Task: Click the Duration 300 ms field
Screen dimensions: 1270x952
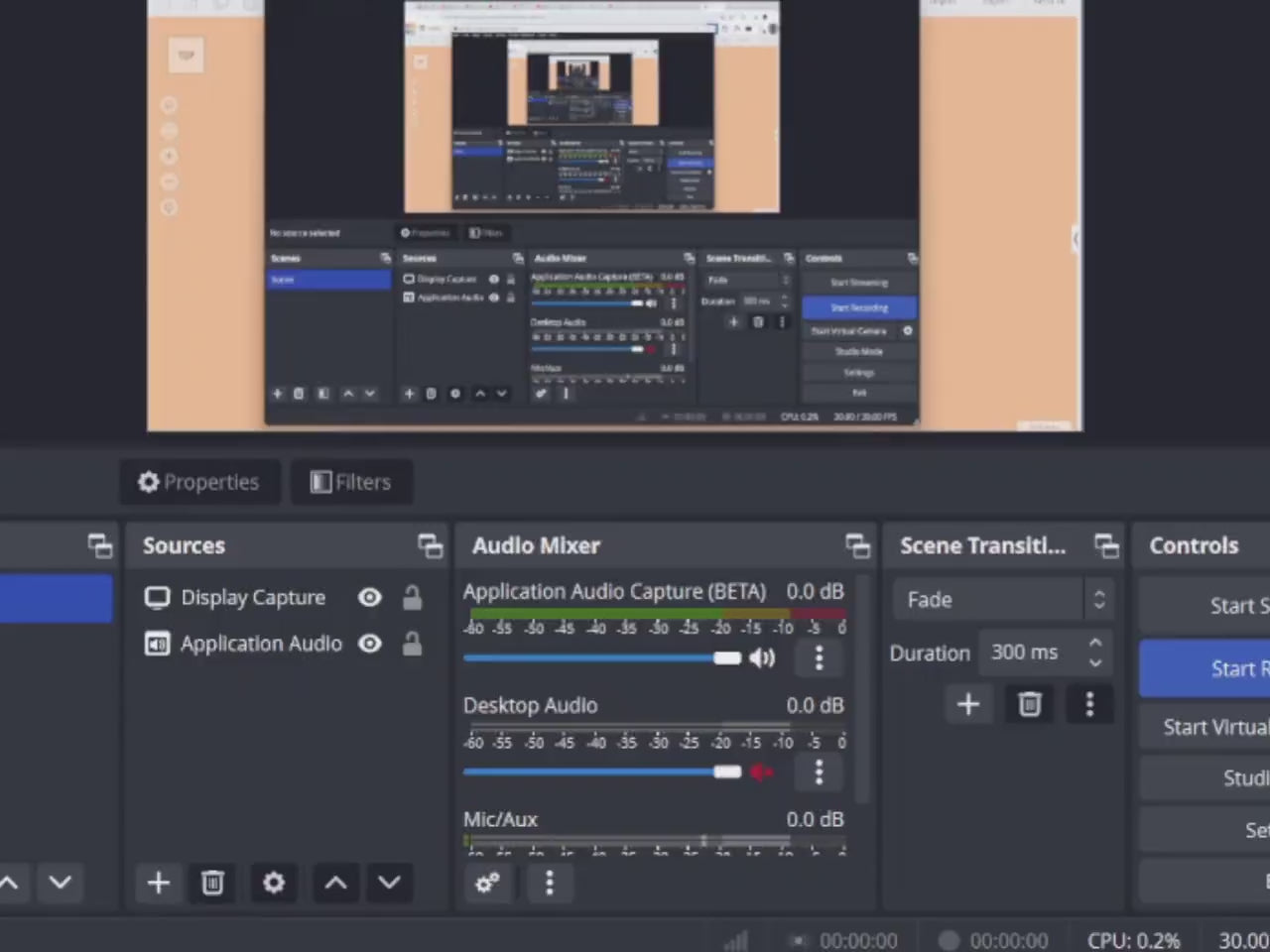Action: (1030, 653)
